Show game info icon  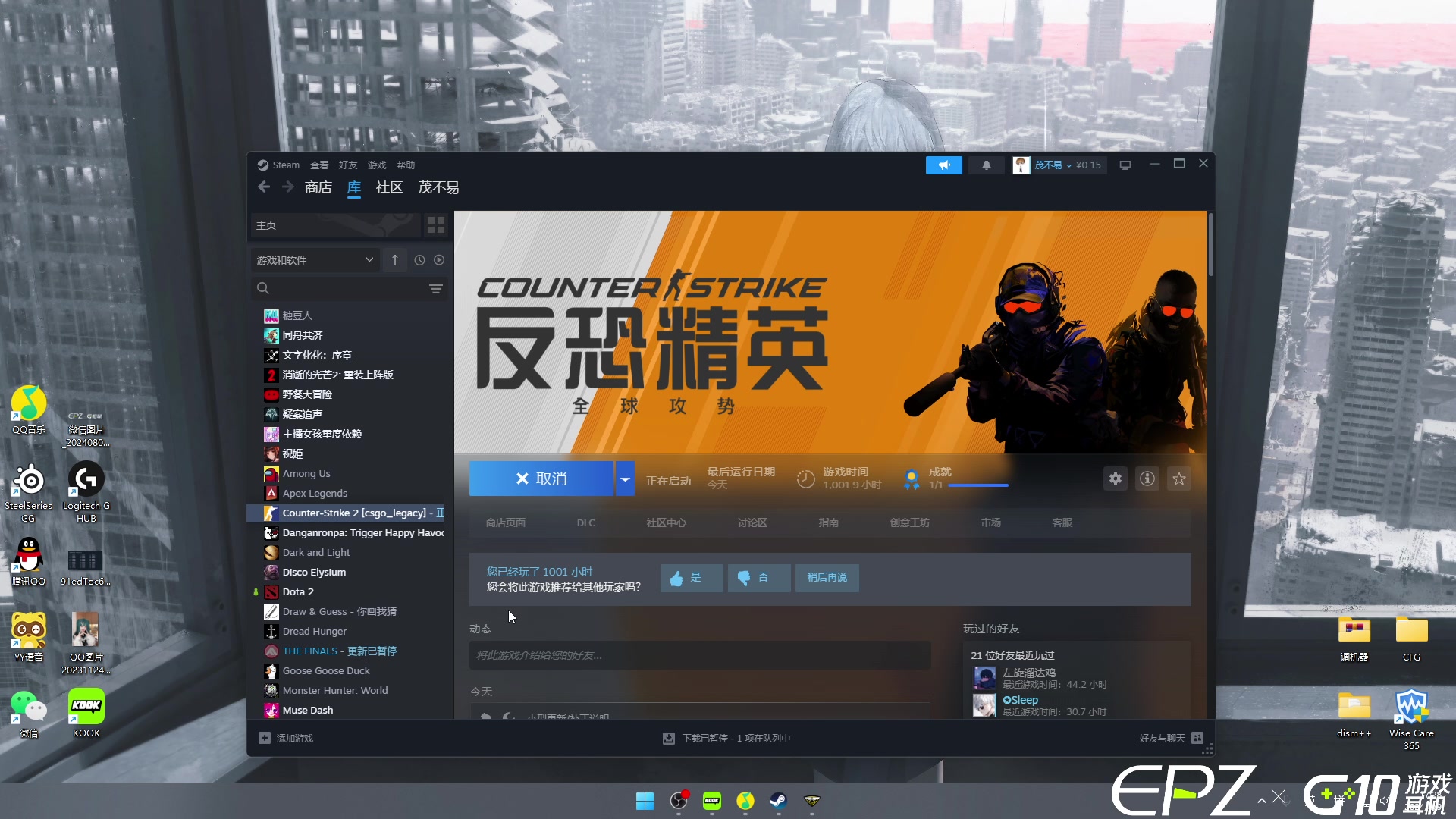click(x=1147, y=479)
